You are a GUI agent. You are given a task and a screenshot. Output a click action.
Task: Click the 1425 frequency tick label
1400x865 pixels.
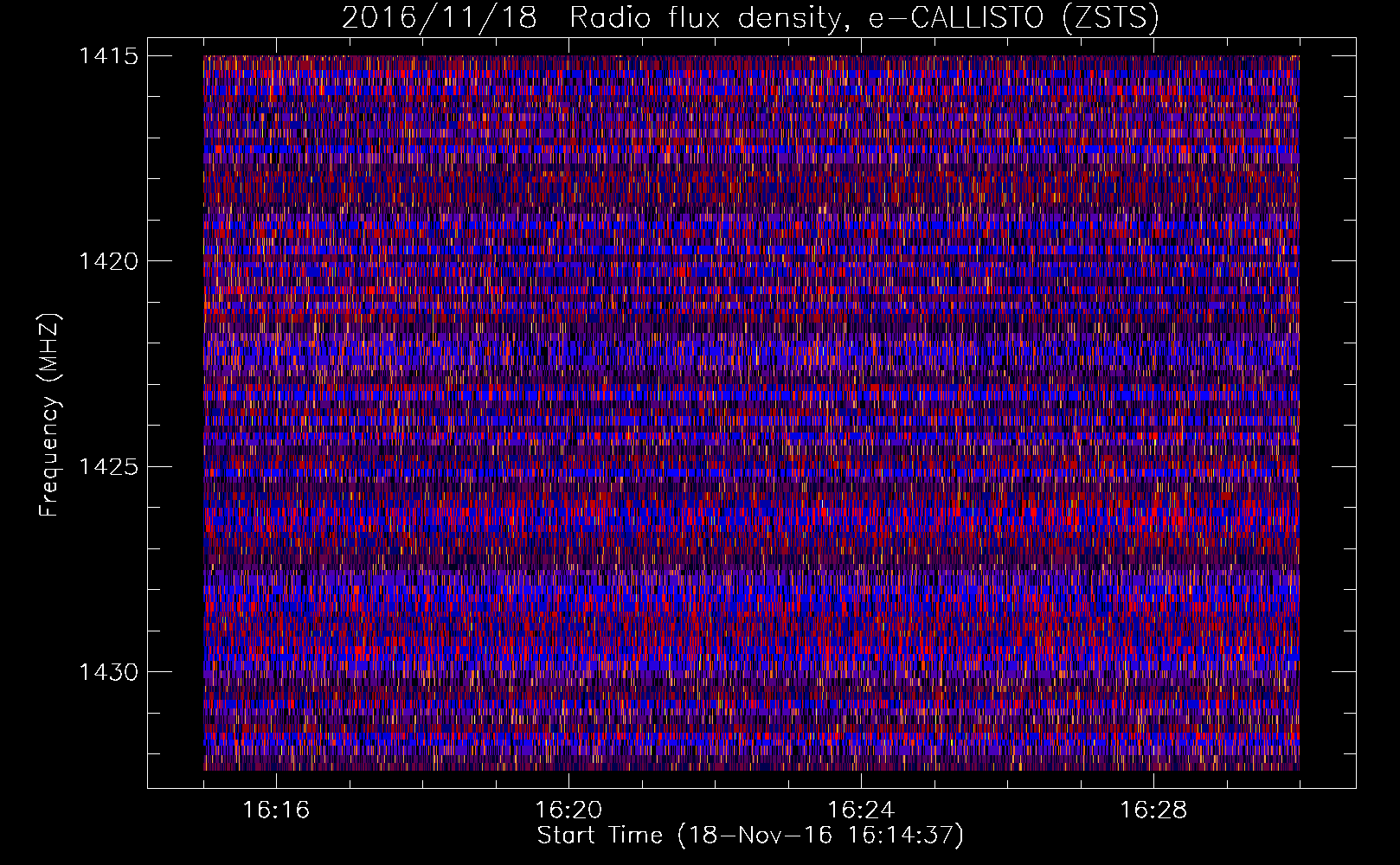click(108, 467)
